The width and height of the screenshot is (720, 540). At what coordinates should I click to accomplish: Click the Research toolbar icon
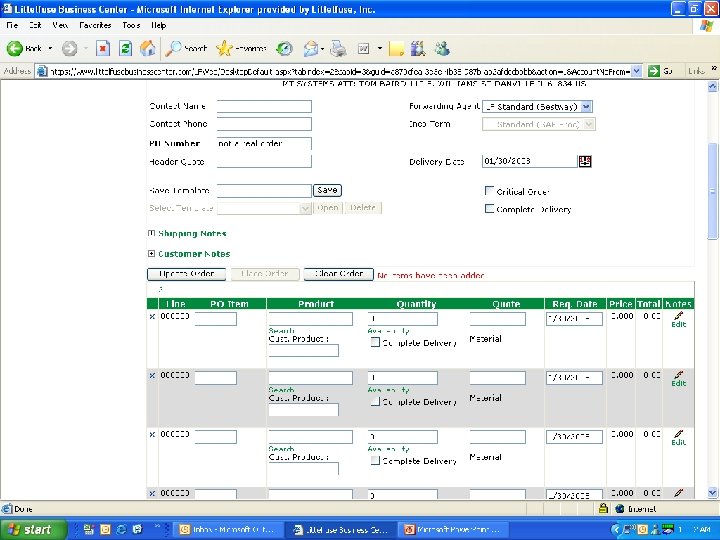pos(418,48)
